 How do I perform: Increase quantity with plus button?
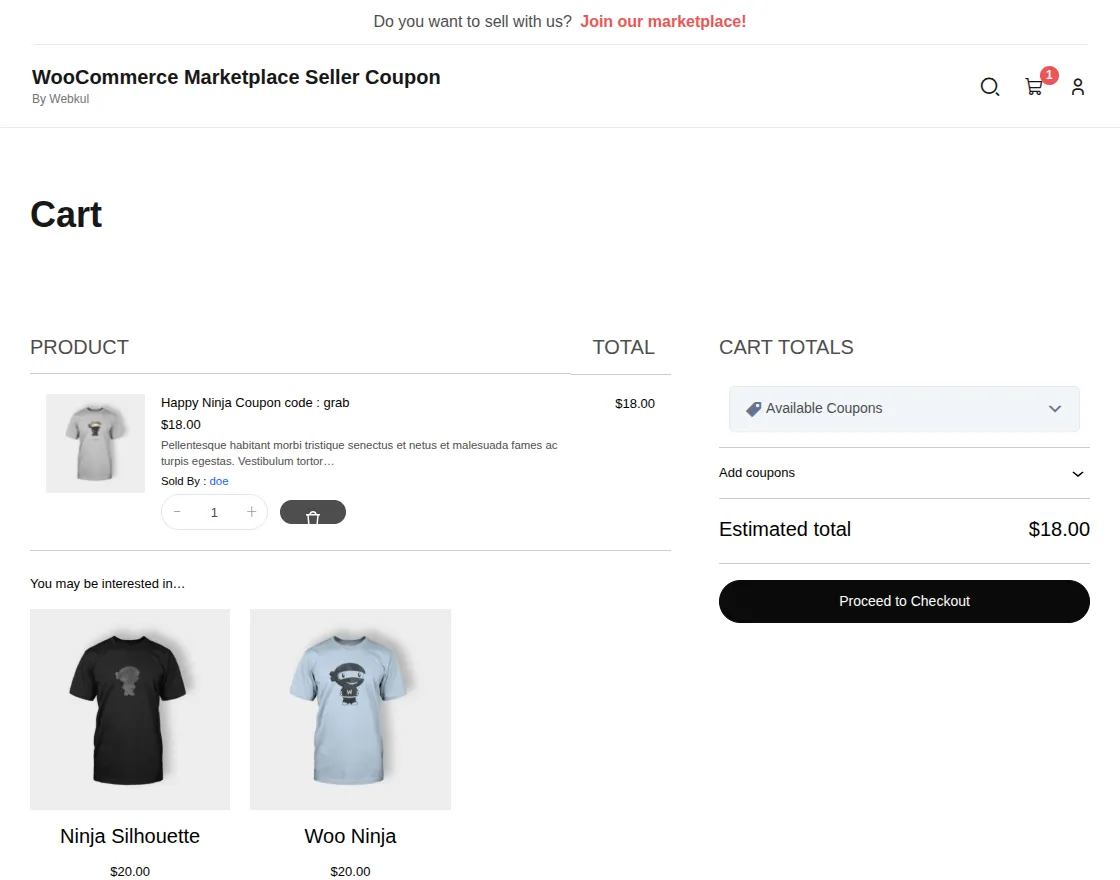pos(251,512)
